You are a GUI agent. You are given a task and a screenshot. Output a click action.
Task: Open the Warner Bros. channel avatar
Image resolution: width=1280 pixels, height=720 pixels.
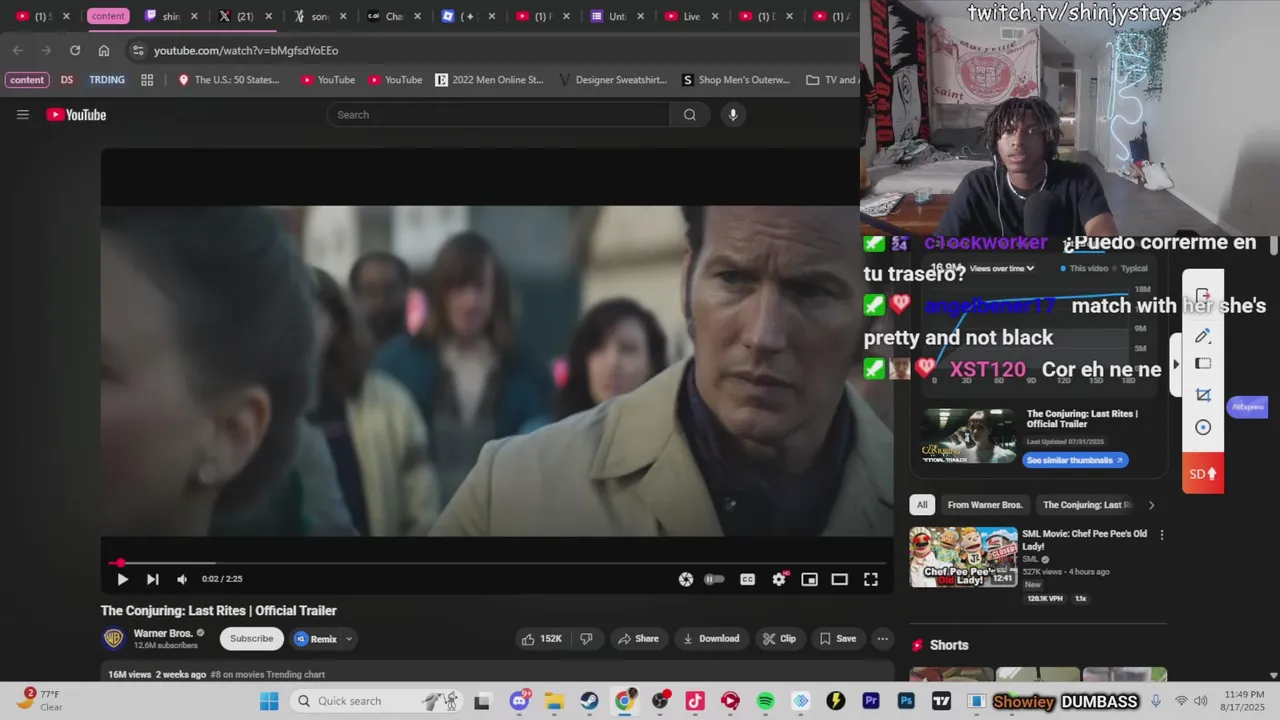tap(114, 639)
